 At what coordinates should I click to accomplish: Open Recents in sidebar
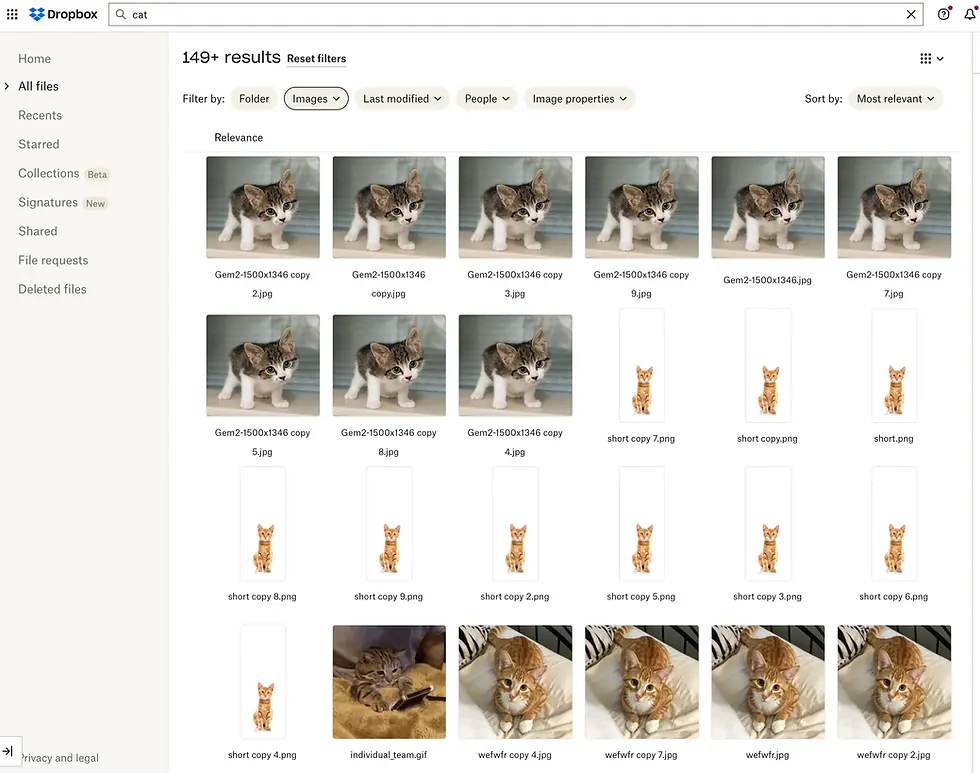pos(40,116)
